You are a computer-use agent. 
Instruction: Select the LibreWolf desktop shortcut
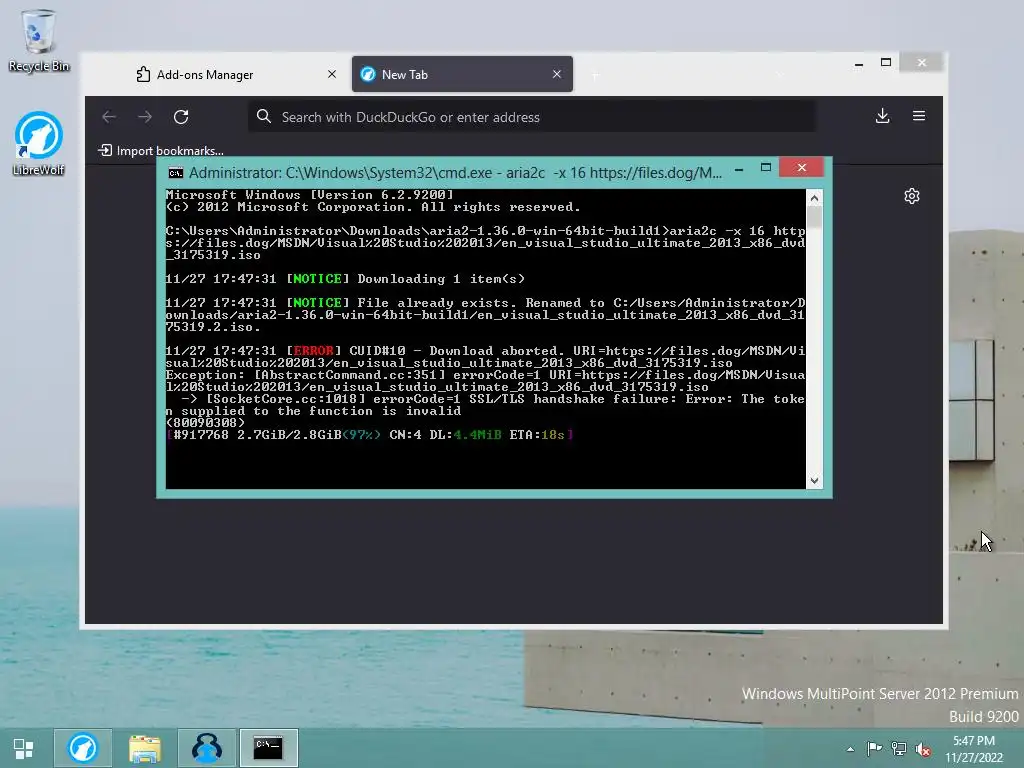(x=39, y=144)
